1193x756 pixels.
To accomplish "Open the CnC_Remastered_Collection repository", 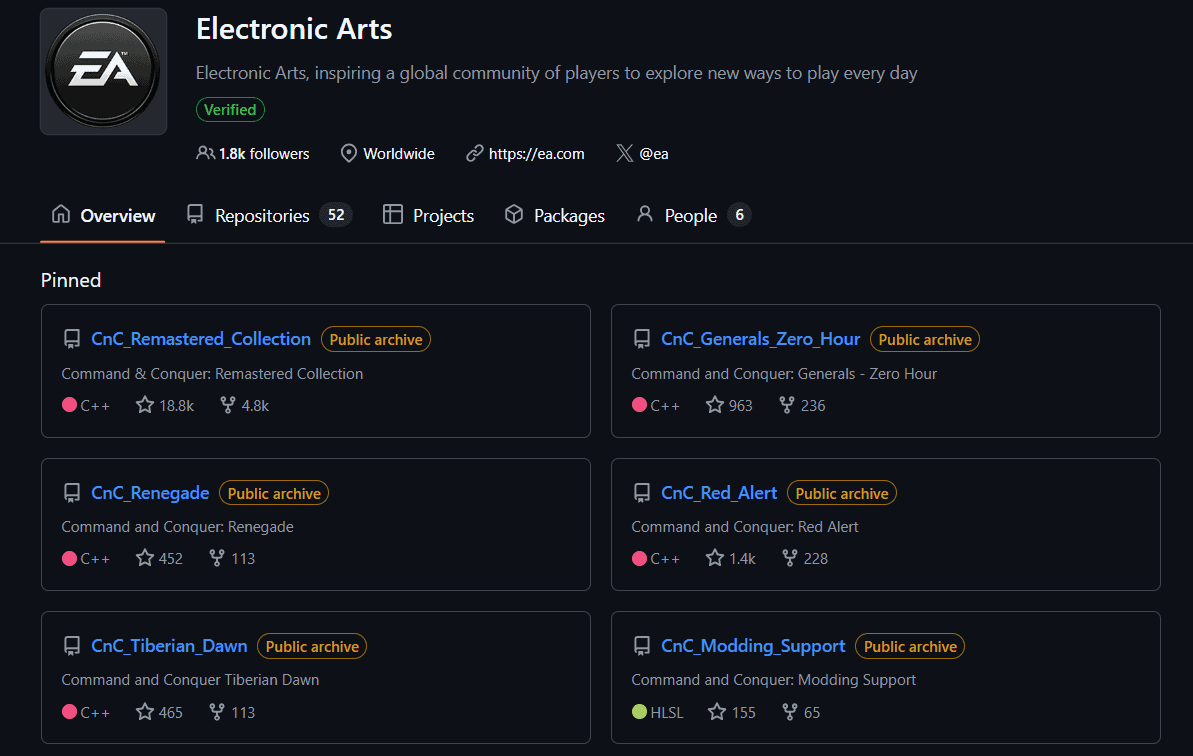I will point(201,339).
